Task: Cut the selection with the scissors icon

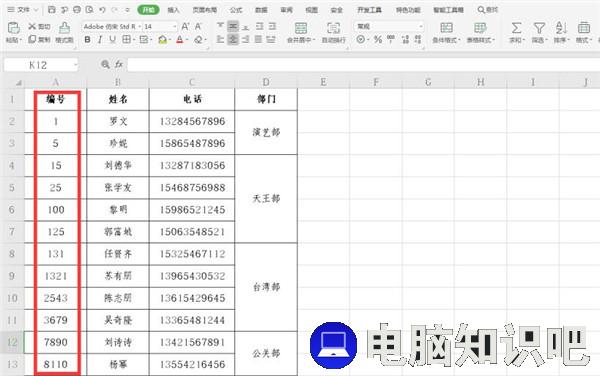Action: click(x=32, y=26)
